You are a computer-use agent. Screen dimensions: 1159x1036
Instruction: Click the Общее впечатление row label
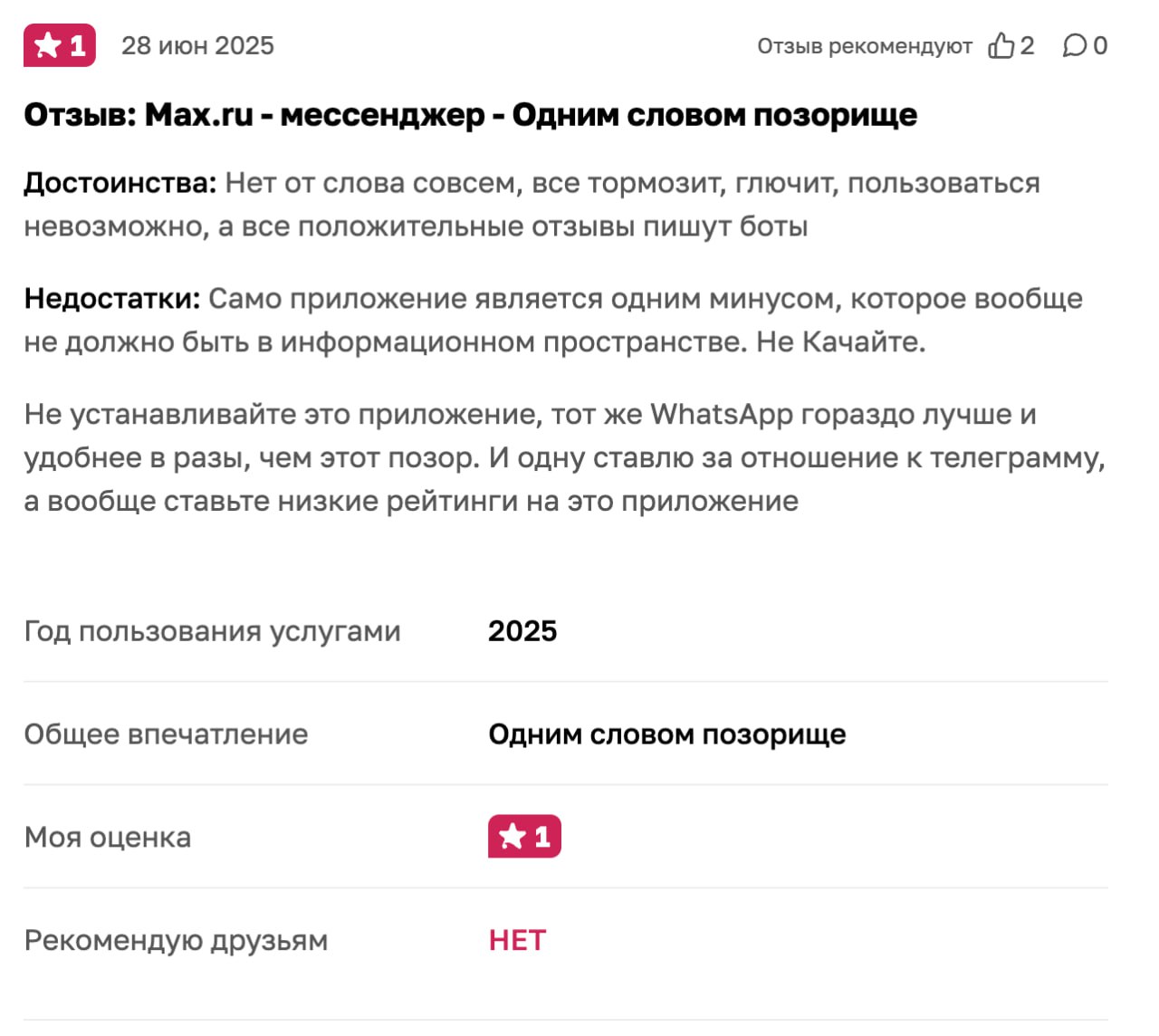[166, 734]
